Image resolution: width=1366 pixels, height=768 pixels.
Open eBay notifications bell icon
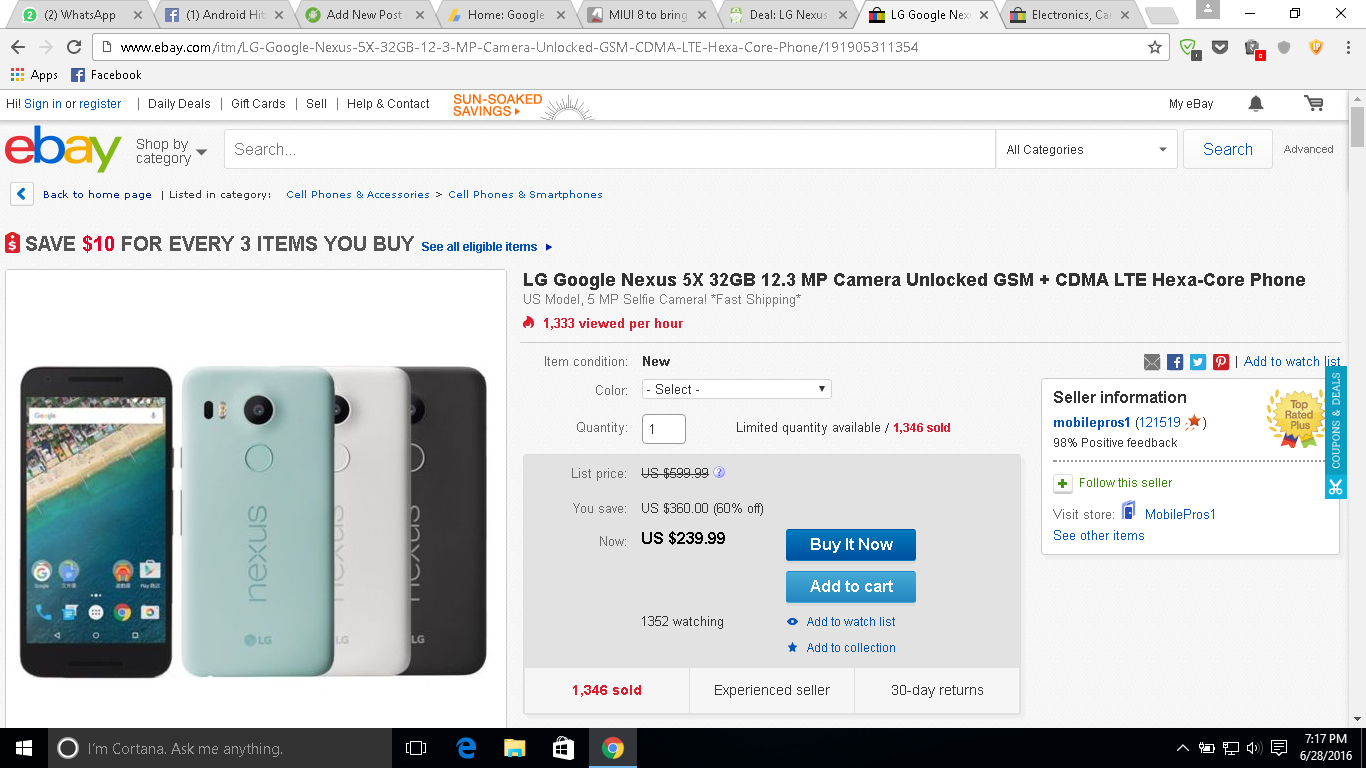tap(1256, 104)
